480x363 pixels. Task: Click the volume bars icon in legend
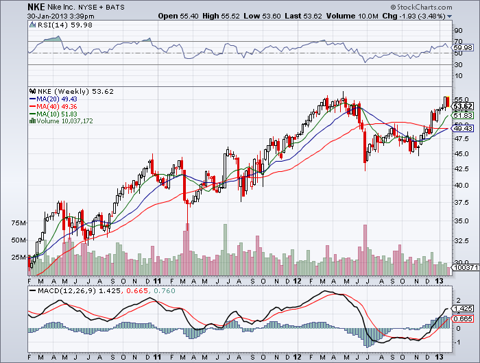point(33,121)
